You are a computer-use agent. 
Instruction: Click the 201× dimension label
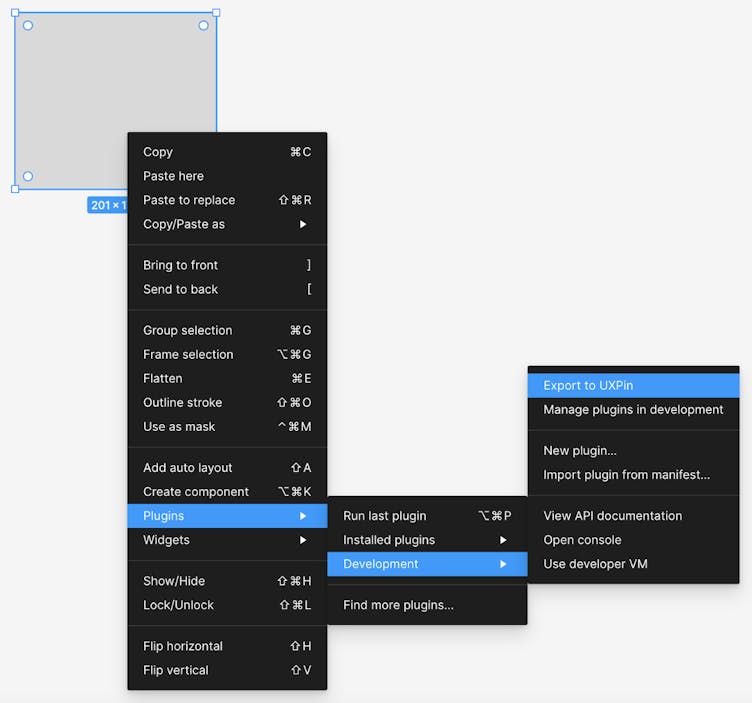coord(107,205)
